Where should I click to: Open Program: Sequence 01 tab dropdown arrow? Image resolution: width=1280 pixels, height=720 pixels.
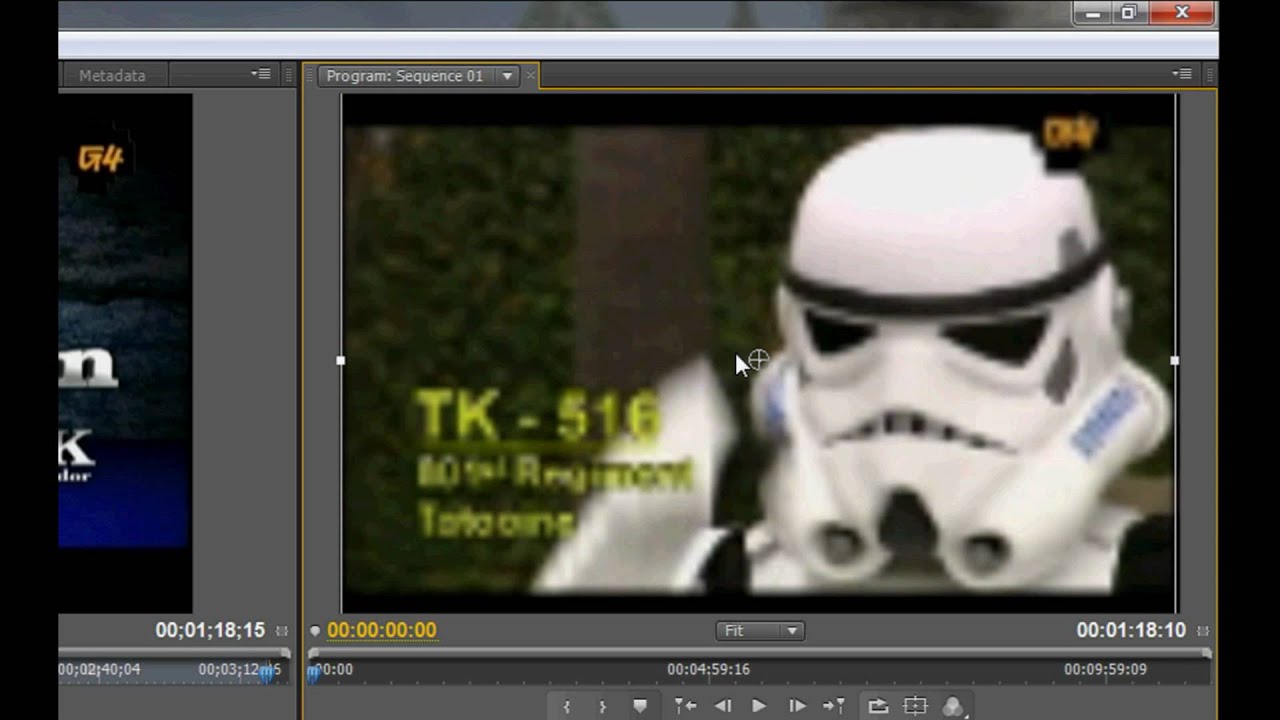(x=507, y=76)
